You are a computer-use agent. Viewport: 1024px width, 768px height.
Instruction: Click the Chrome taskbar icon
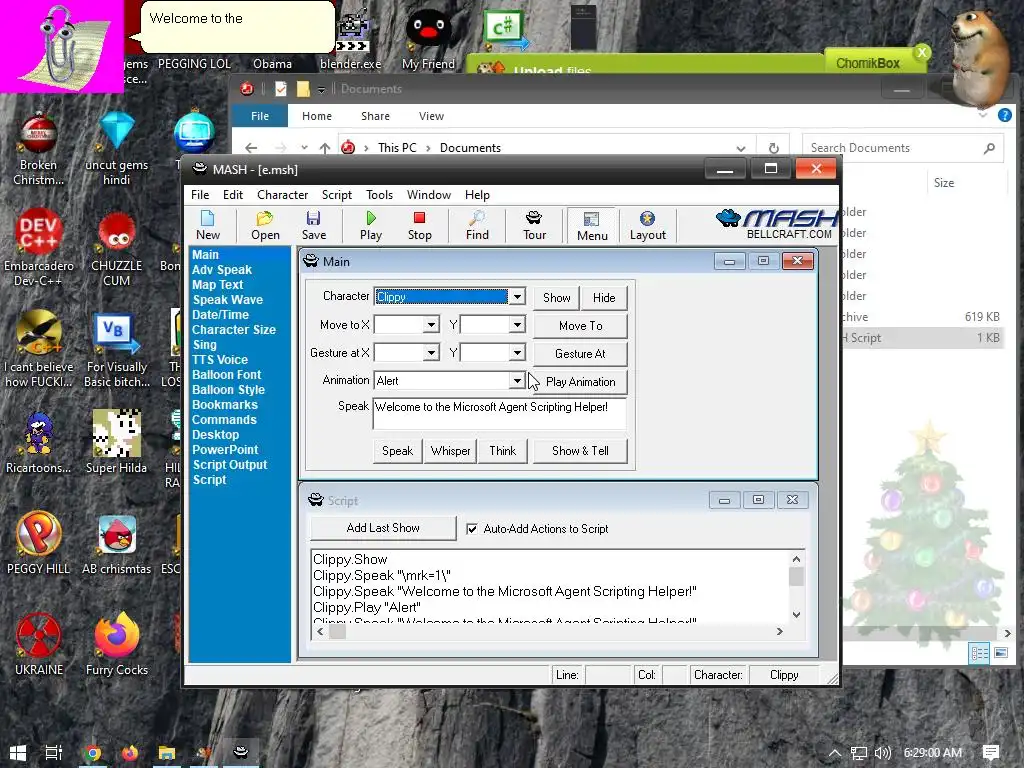pyautogui.click(x=92, y=753)
